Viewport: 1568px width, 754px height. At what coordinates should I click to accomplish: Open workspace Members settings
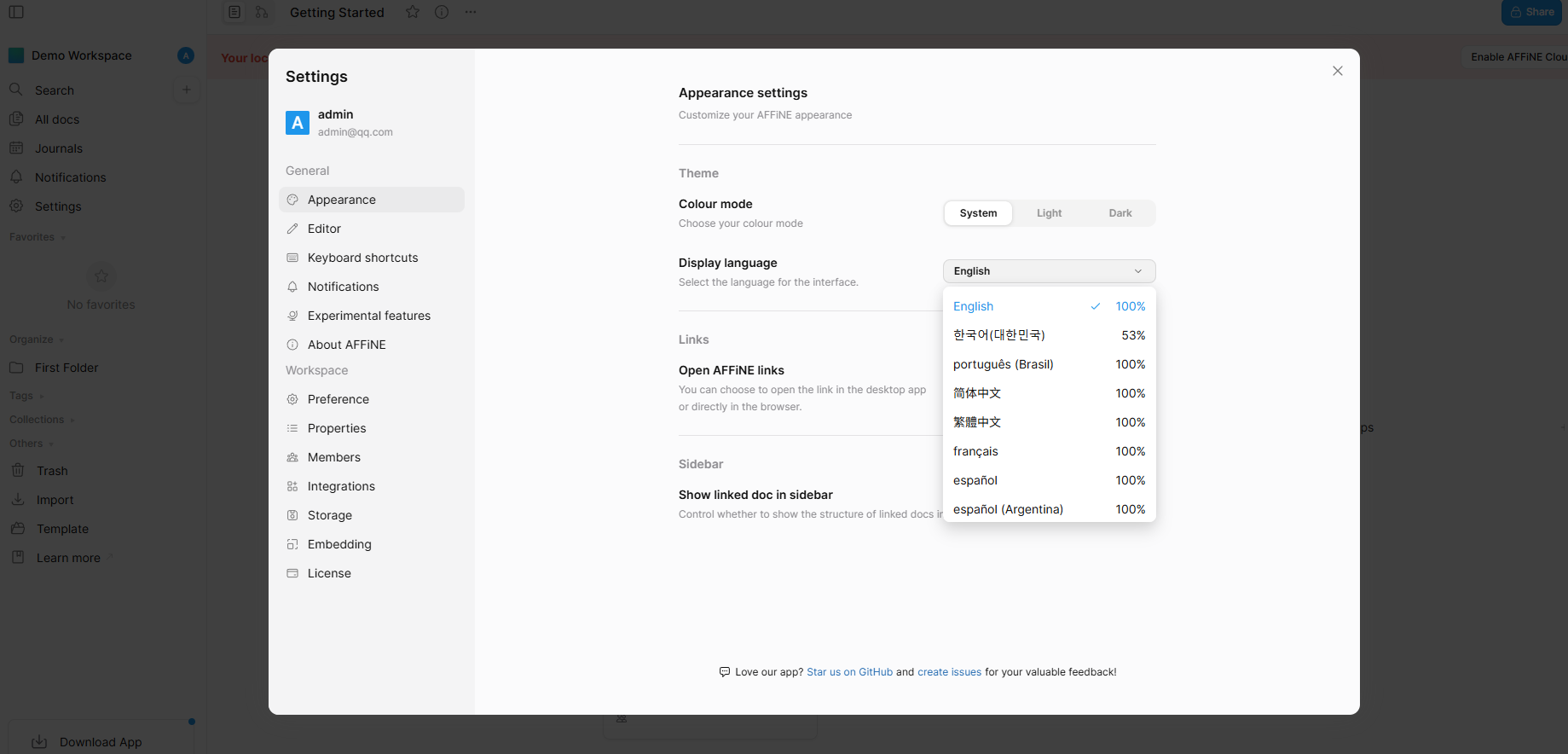[372, 457]
